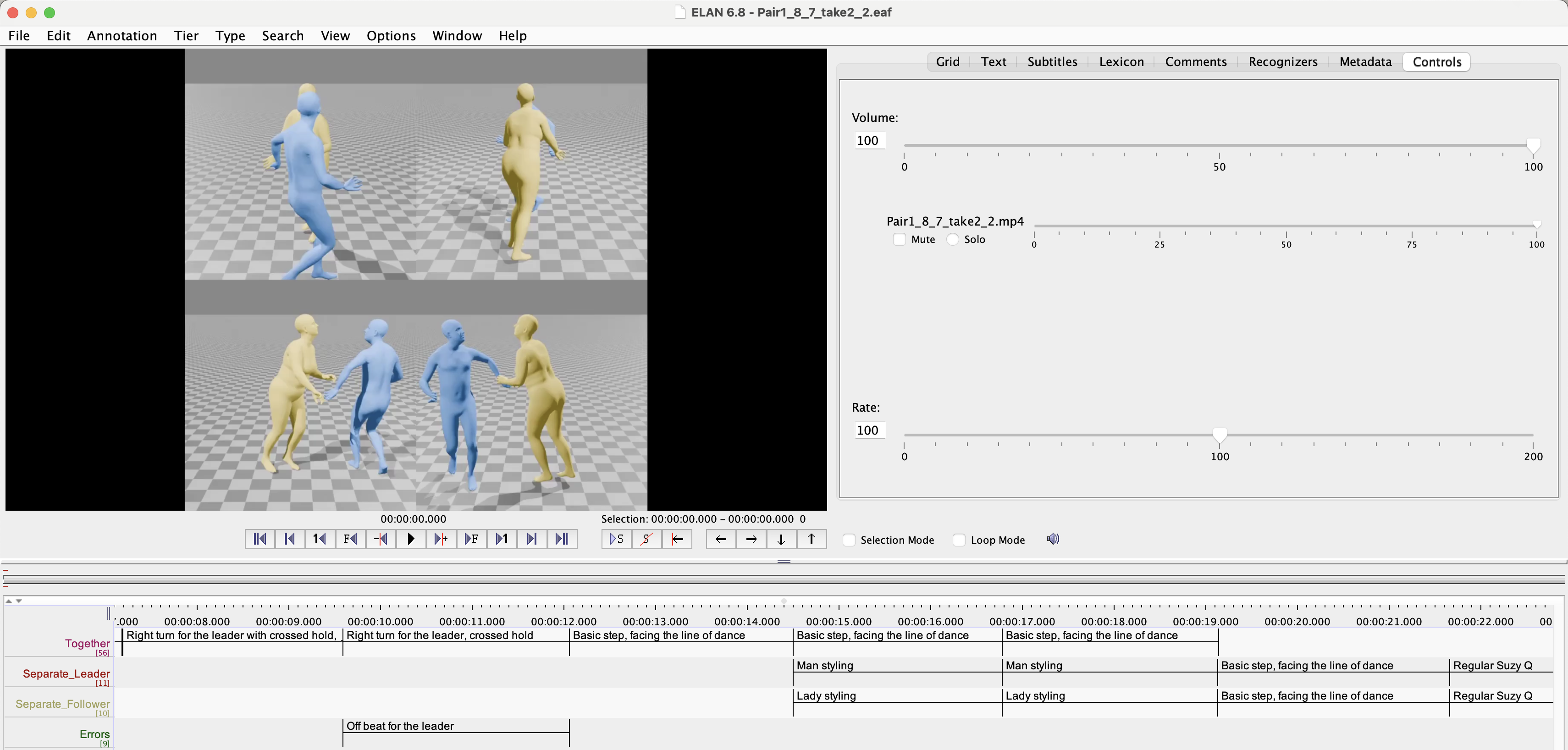Go back one second button

[320, 539]
